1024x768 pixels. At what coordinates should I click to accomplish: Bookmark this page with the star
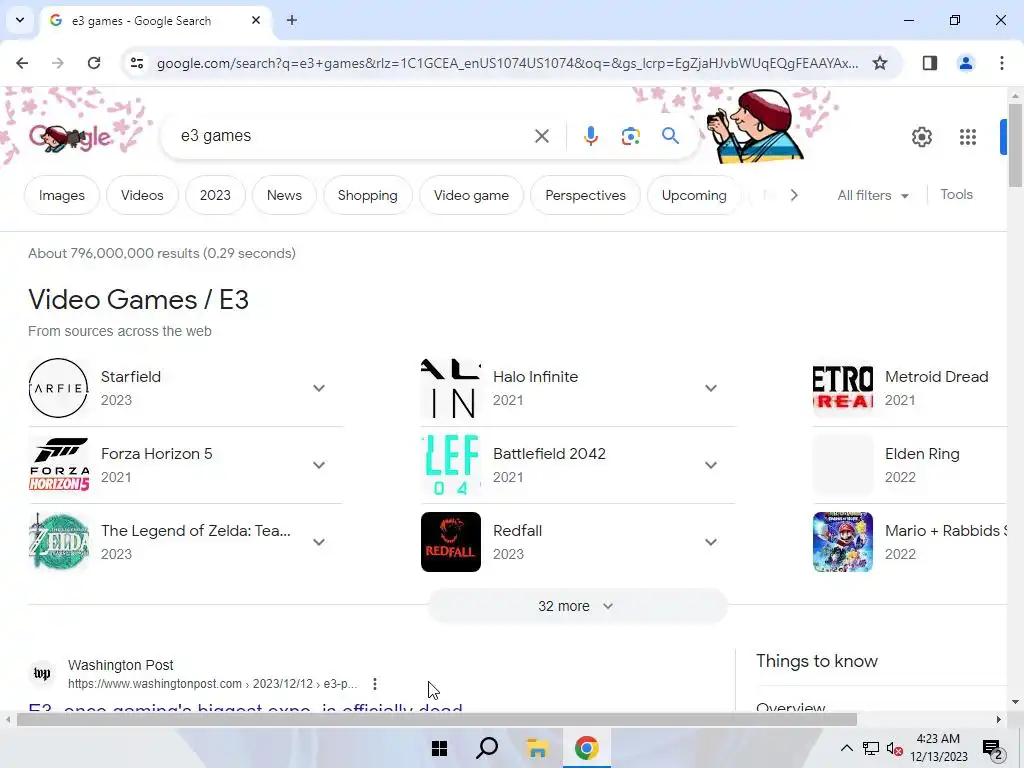[x=880, y=63]
